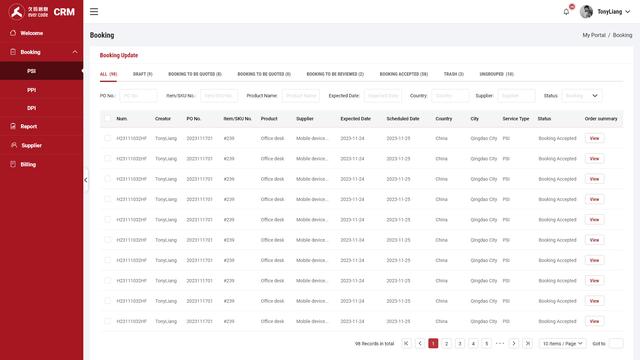The image size is (640, 360).
Task: Go to the next results page
Action: pos(514,343)
